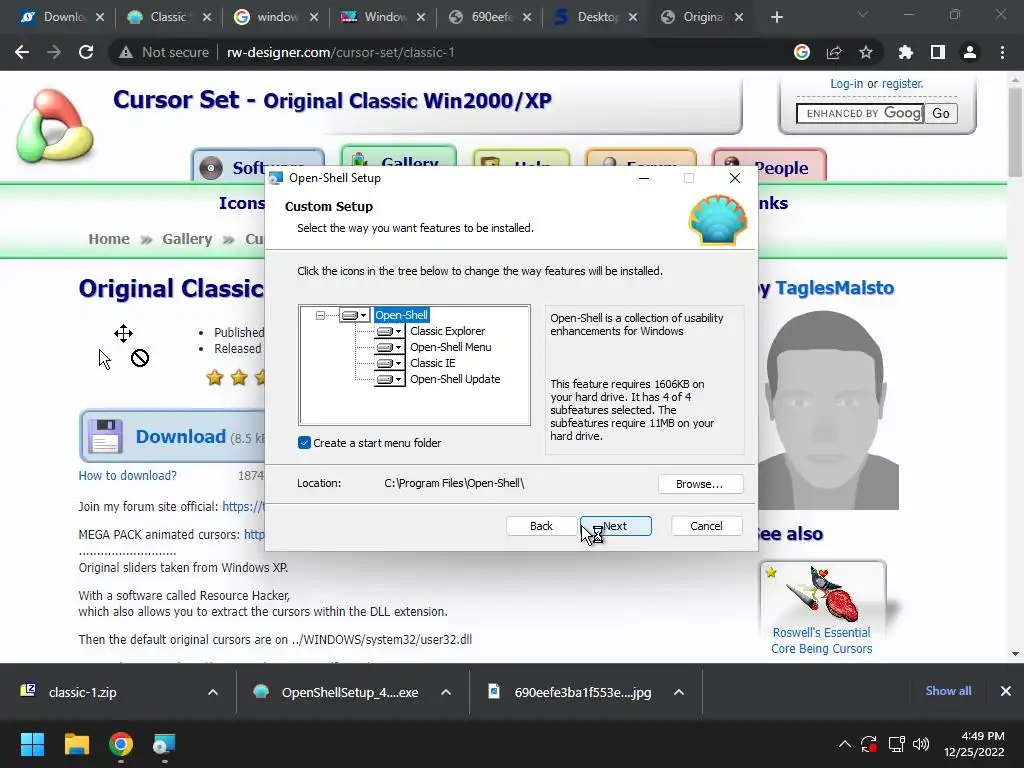The height and width of the screenshot is (768, 1024).
Task: Open Roswell's Essential Core Being Cursors thumbnail
Action: click(x=822, y=593)
